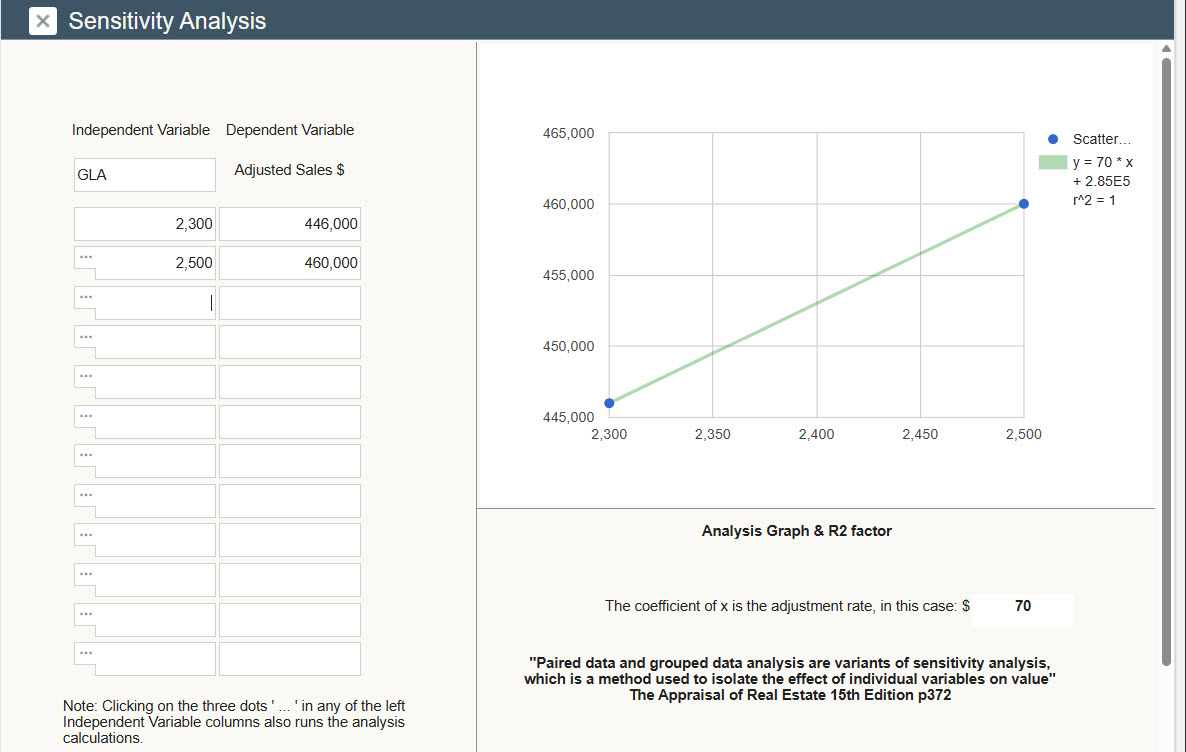Viewport: 1186px width, 752px height.
Task: Click three dots on the third data row
Action: coord(86,296)
